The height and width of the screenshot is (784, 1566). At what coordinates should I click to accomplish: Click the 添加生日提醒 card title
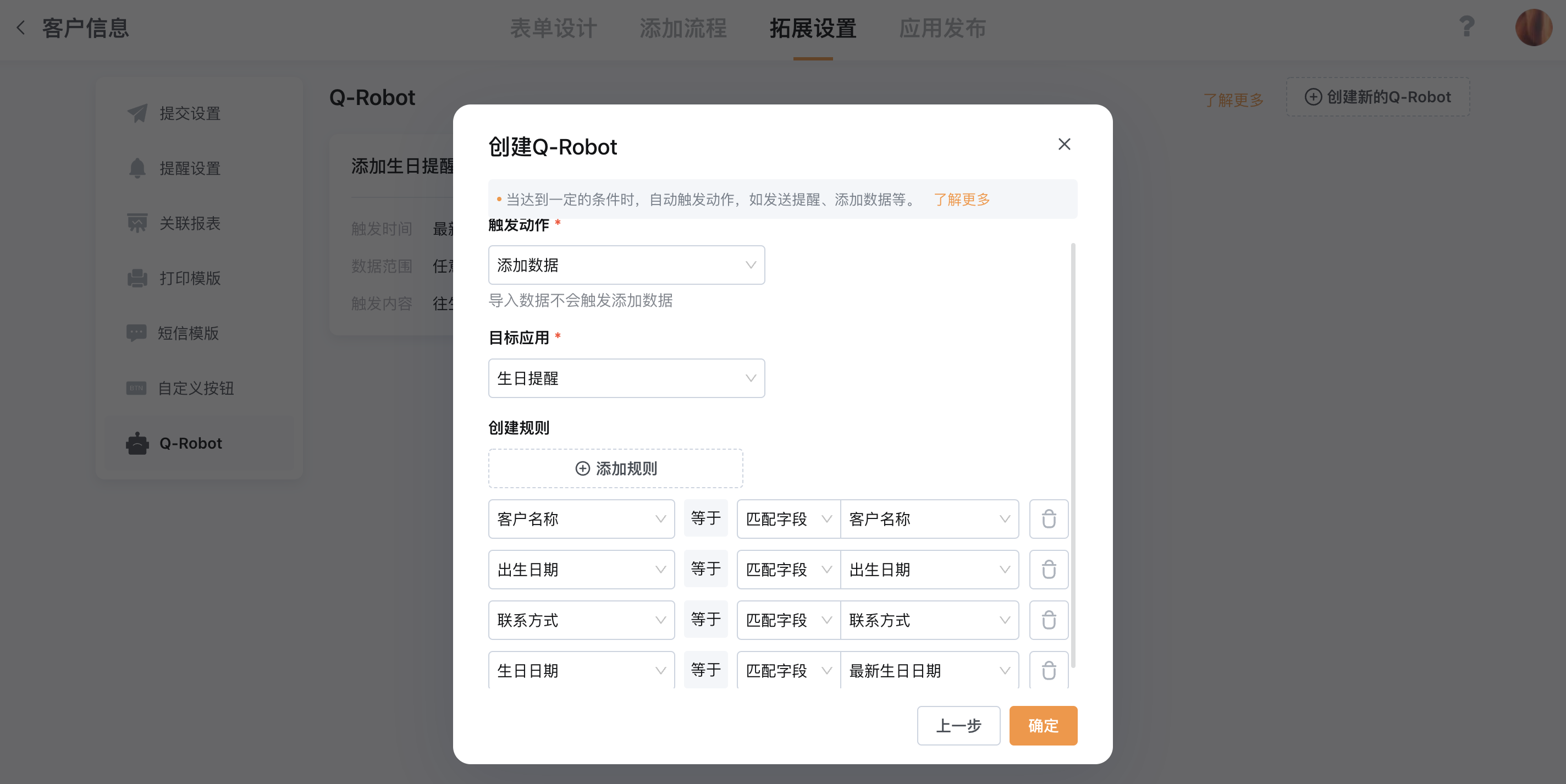tap(402, 166)
